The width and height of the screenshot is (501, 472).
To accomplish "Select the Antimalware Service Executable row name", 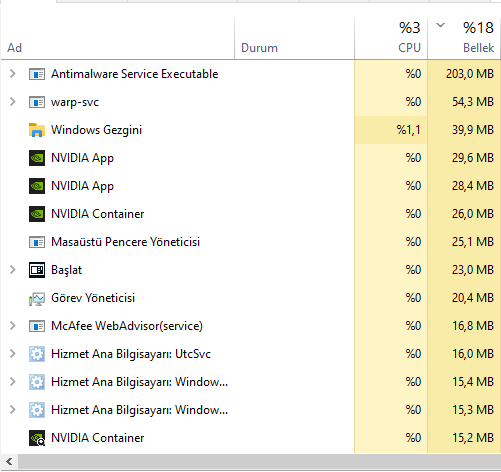I will click(134, 74).
